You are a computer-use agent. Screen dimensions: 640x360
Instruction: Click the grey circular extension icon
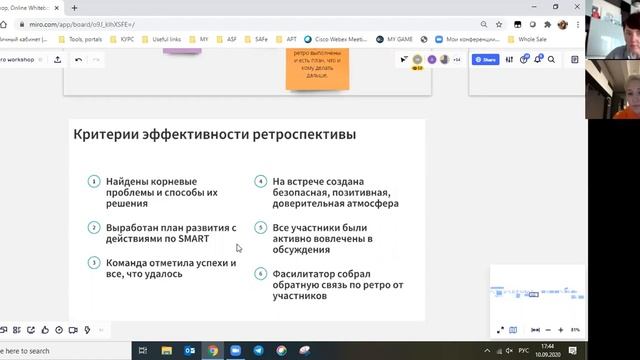click(x=533, y=24)
